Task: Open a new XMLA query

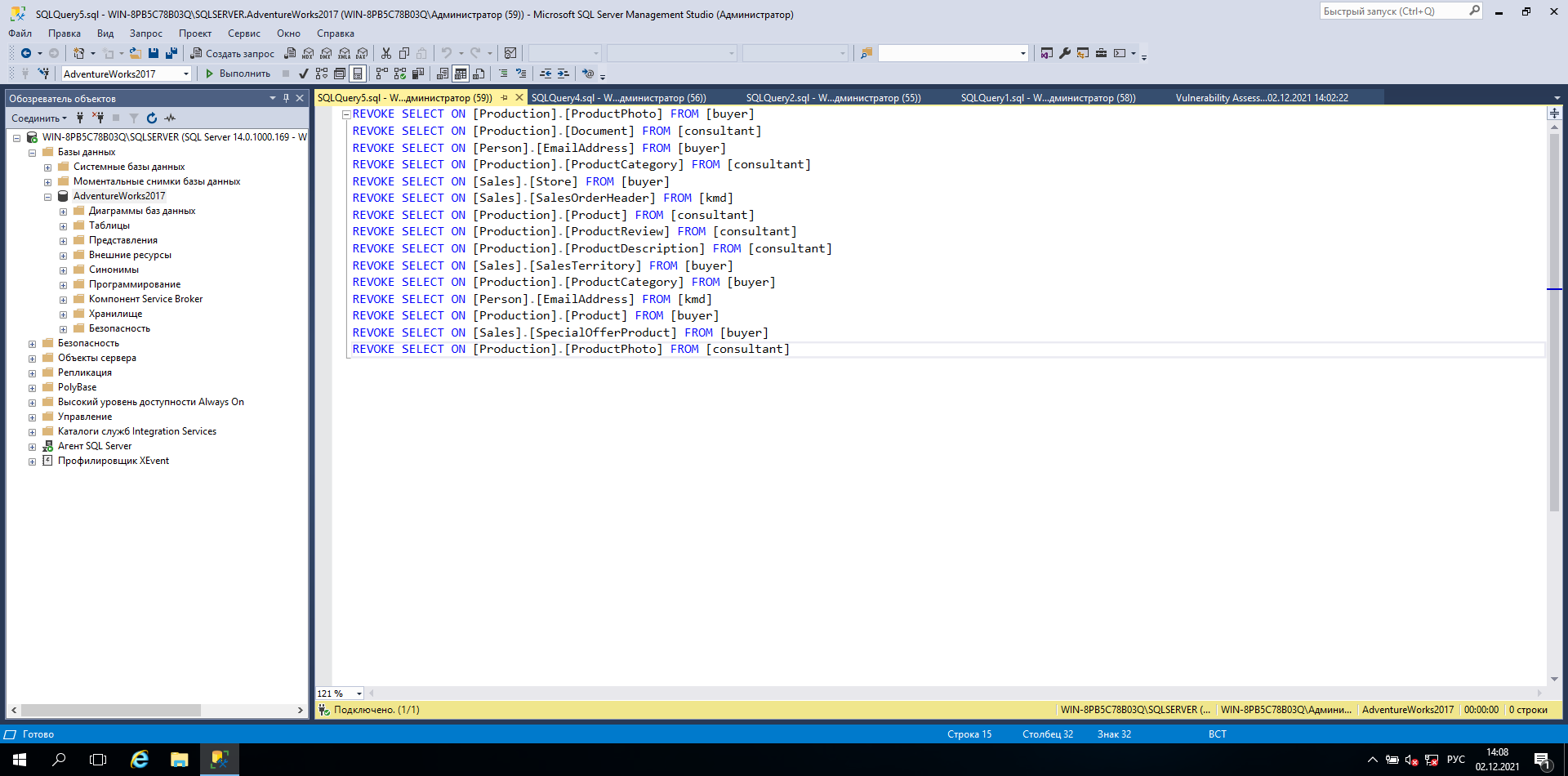Action: [x=344, y=53]
